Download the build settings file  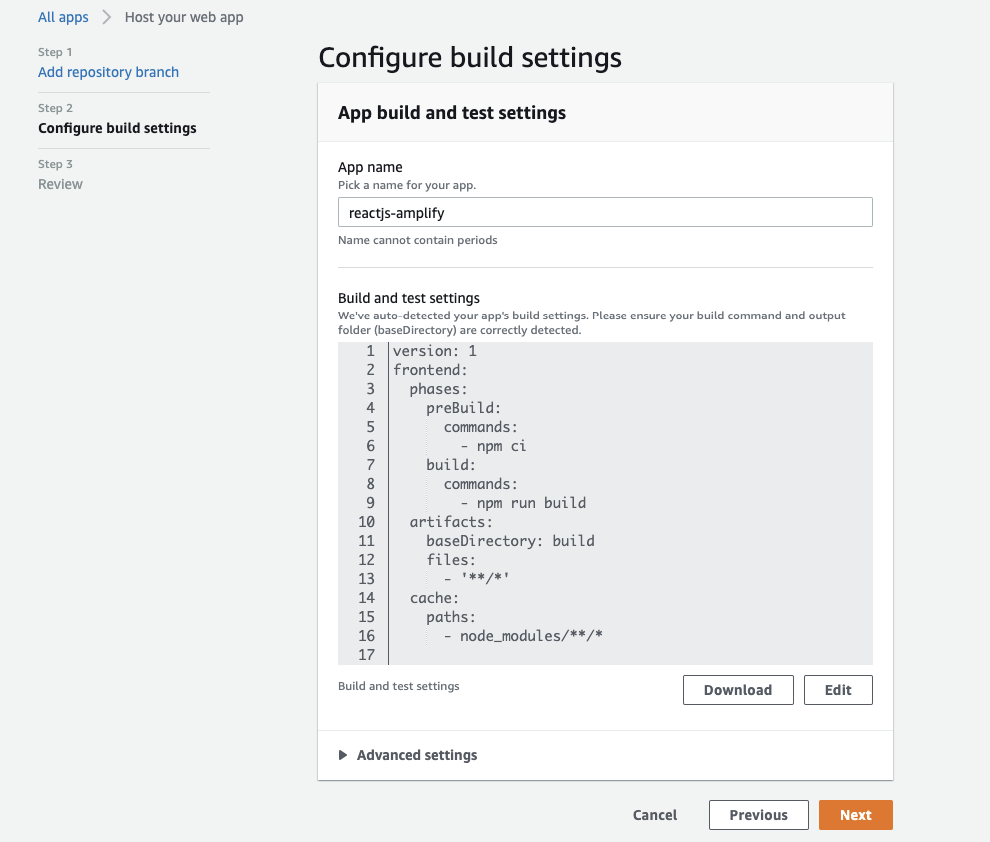[737, 690]
